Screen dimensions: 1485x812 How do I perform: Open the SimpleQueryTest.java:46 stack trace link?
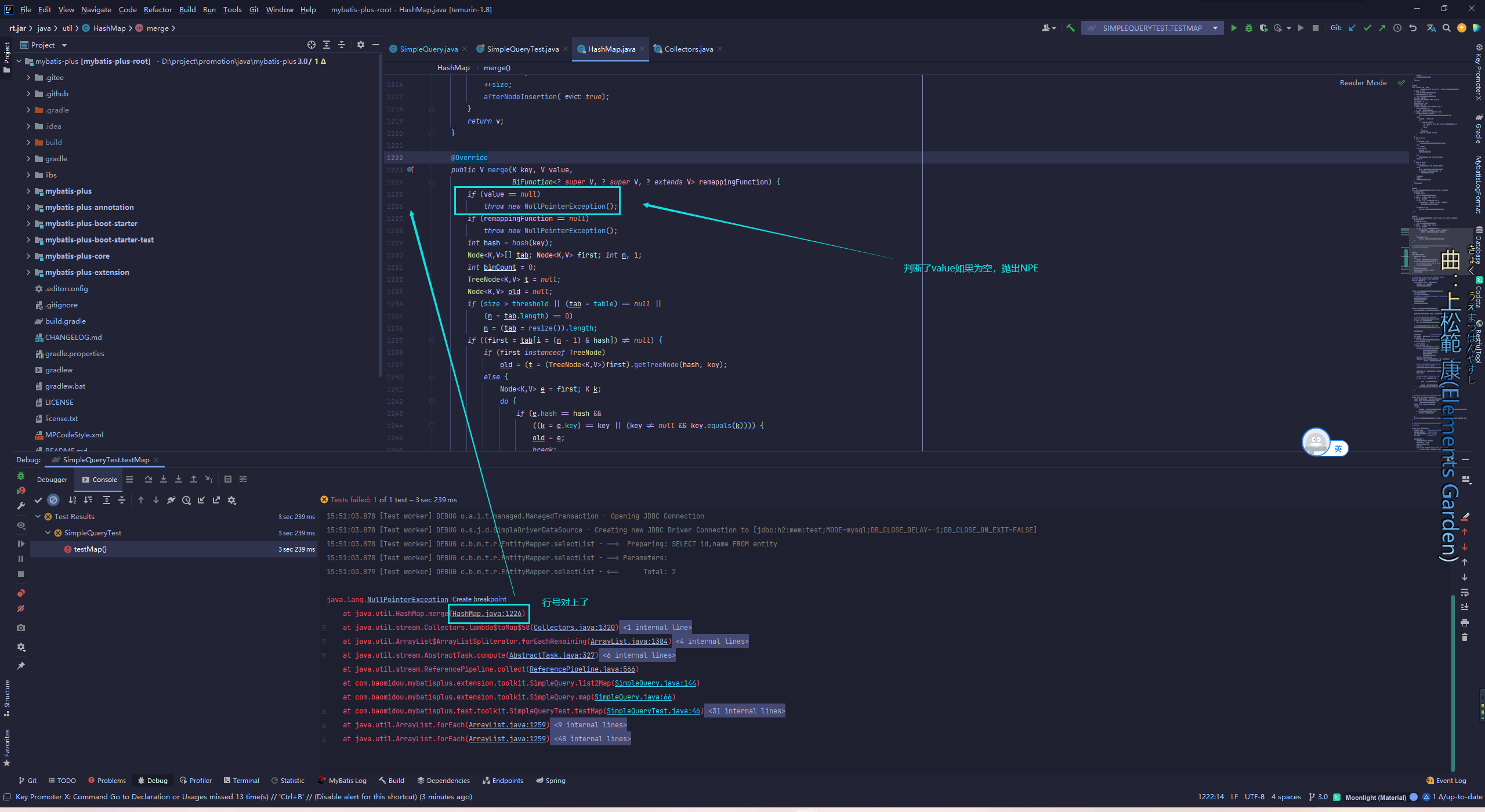[x=653, y=711]
